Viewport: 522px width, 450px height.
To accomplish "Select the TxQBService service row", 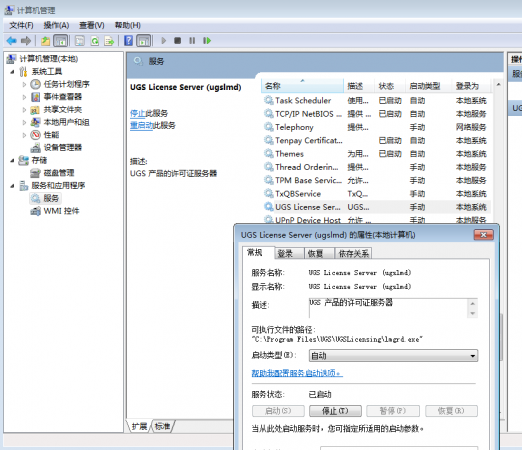I will 376,194.
